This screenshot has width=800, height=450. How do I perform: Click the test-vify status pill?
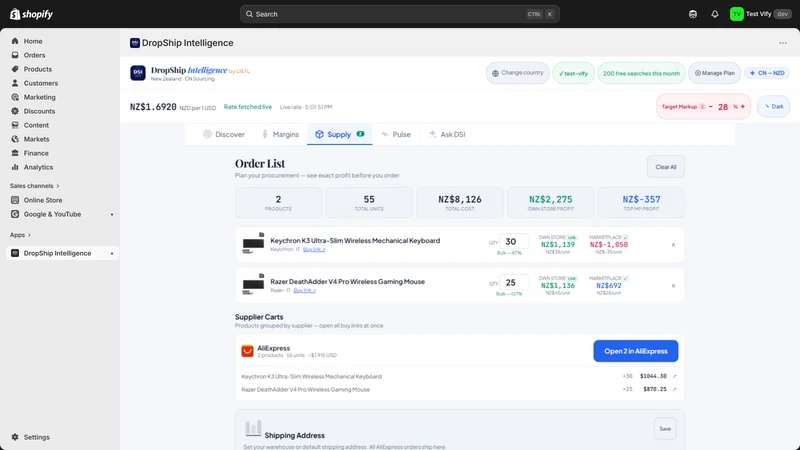point(573,73)
